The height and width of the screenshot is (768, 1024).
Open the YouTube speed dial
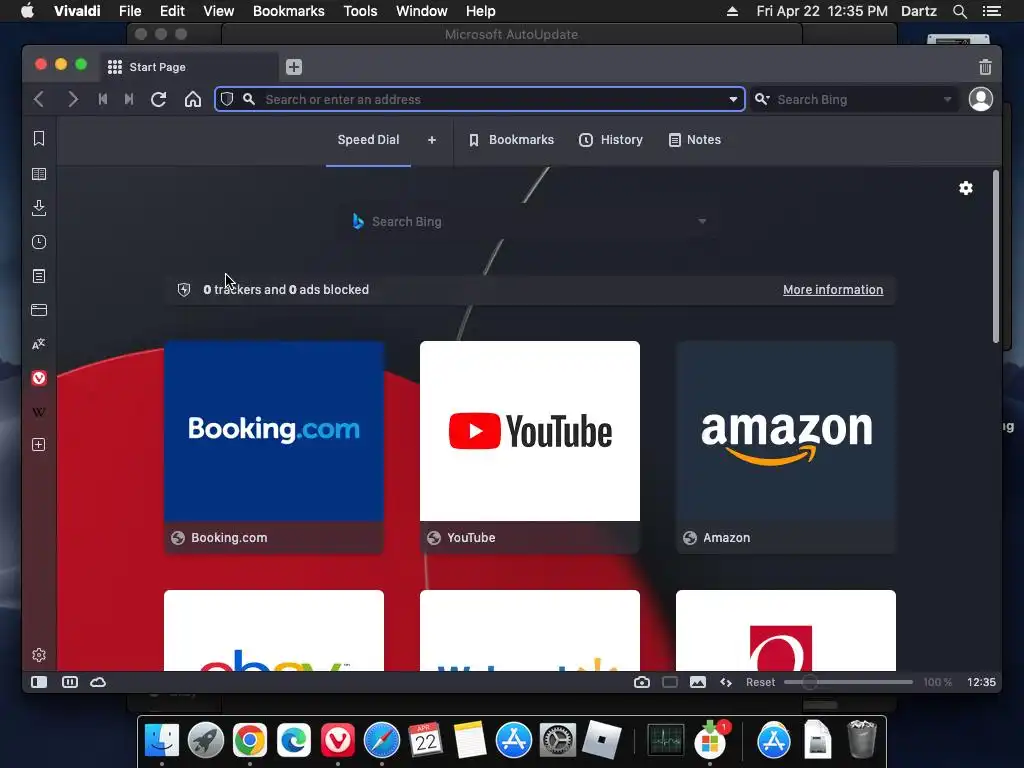point(530,447)
